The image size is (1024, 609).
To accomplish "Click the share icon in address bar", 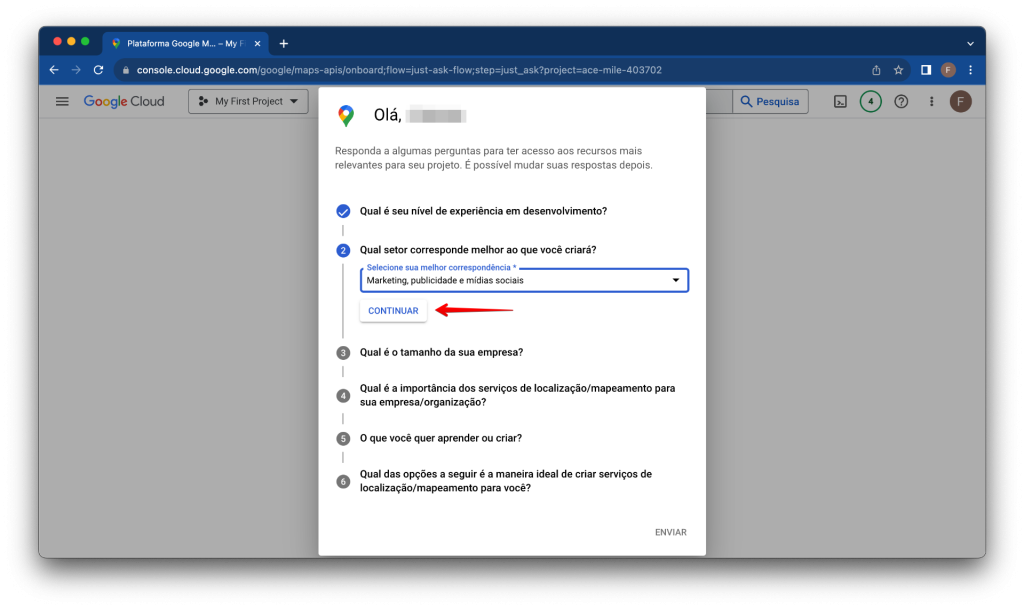I will point(876,70).
